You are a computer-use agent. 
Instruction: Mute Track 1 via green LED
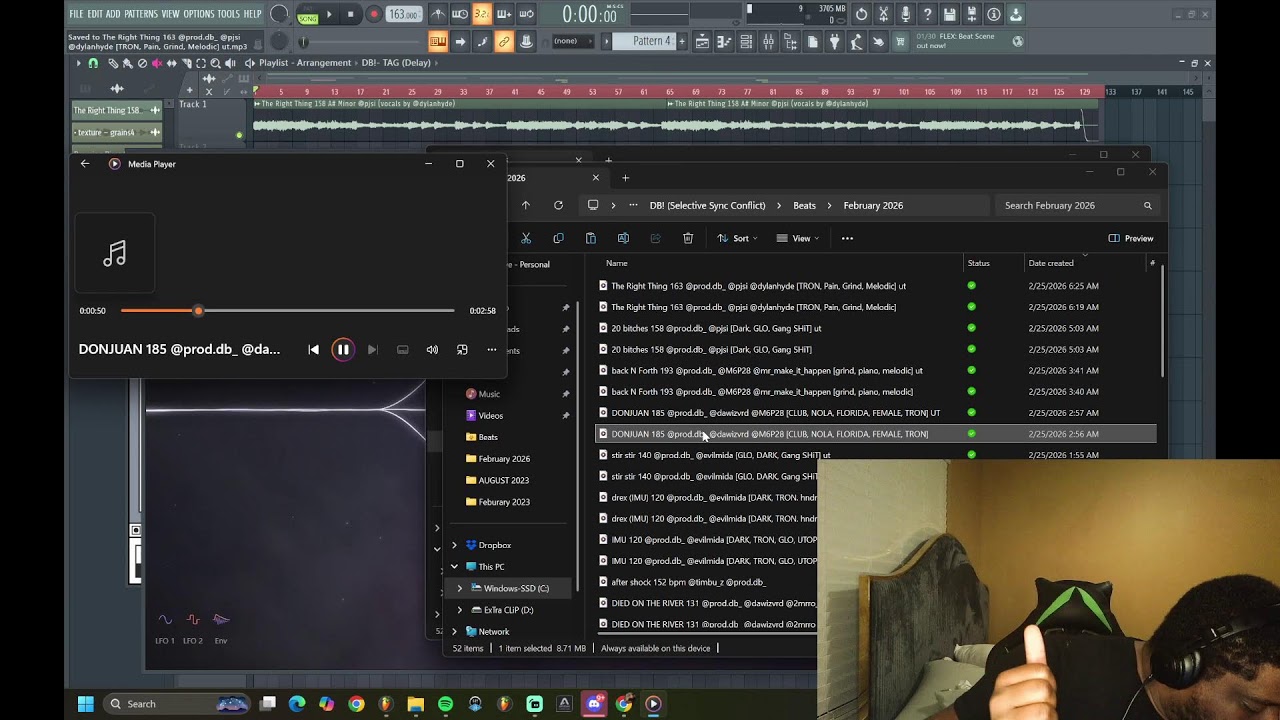coord(239,135)
